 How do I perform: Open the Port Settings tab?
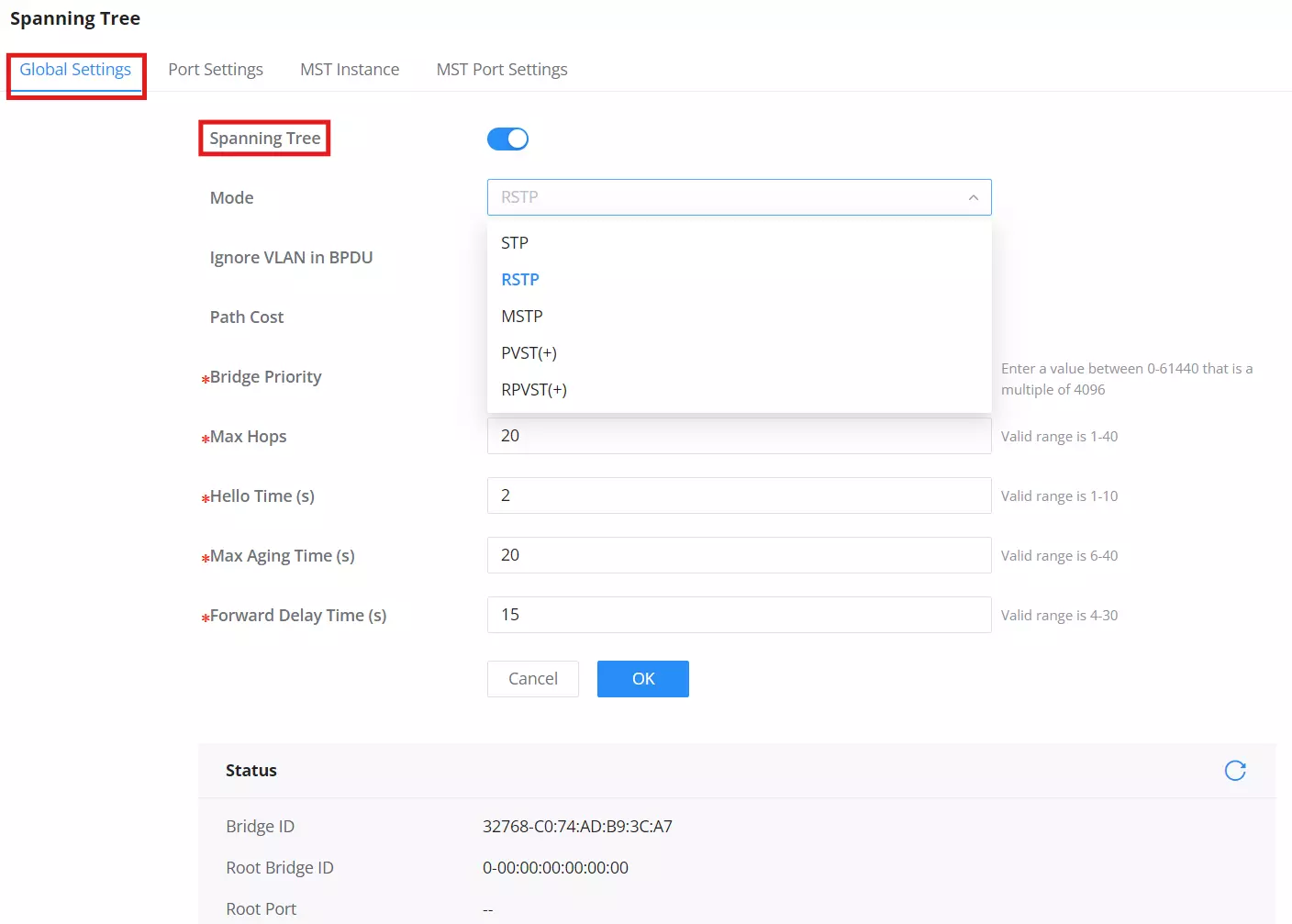pyautogui.click(x=216, y=70)
